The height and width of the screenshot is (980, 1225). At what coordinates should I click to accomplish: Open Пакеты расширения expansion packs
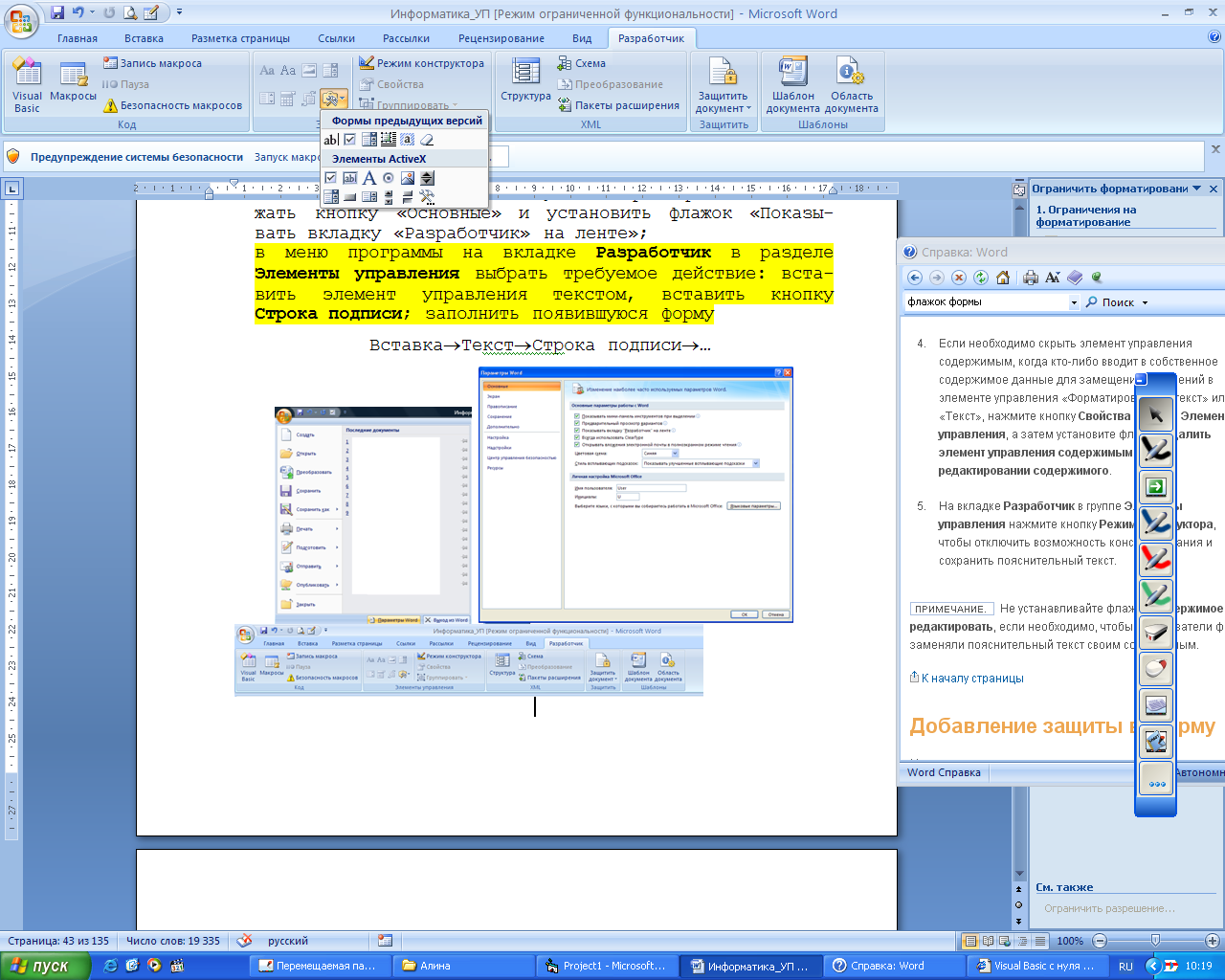[x=618, y=105]
